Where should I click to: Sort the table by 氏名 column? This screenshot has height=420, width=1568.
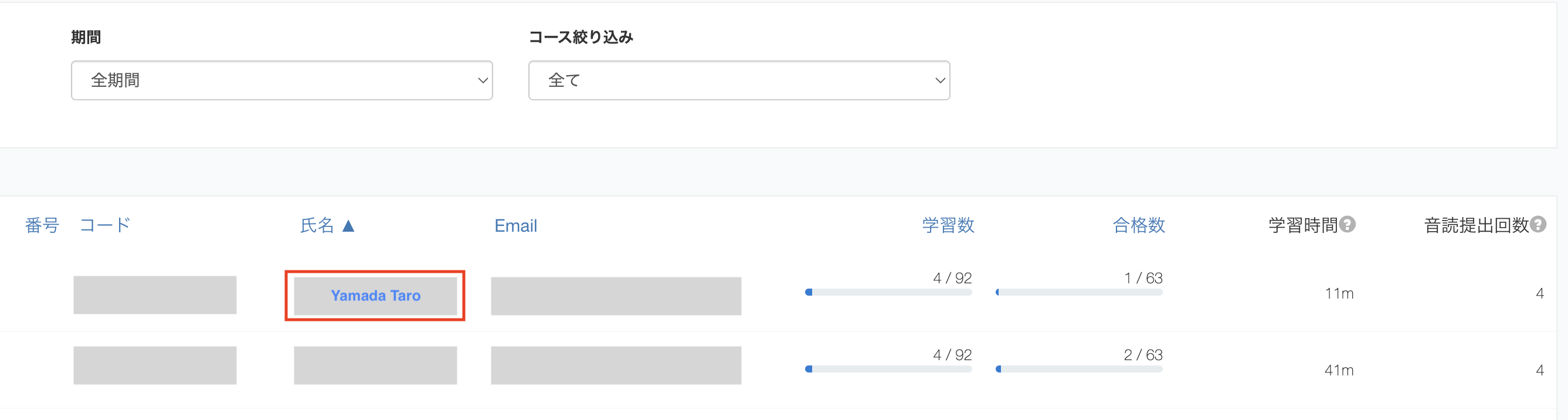317,225
